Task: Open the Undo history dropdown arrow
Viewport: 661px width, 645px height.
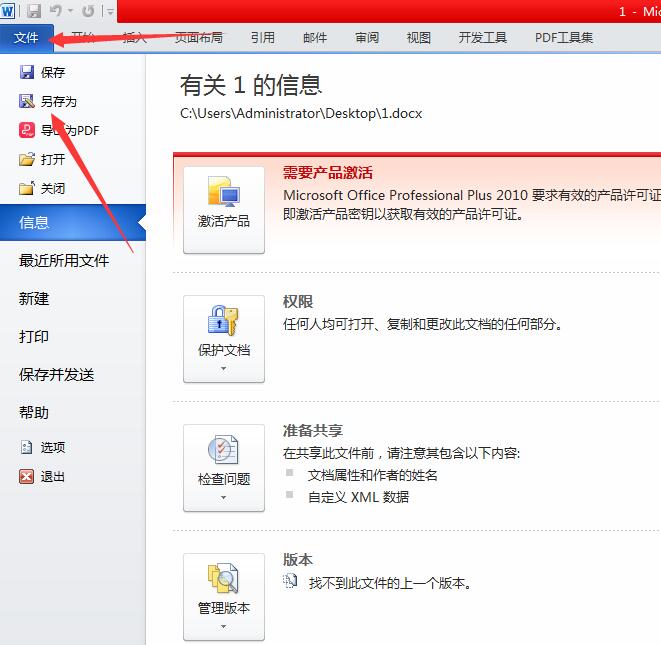Action: [x=70, y=11]
